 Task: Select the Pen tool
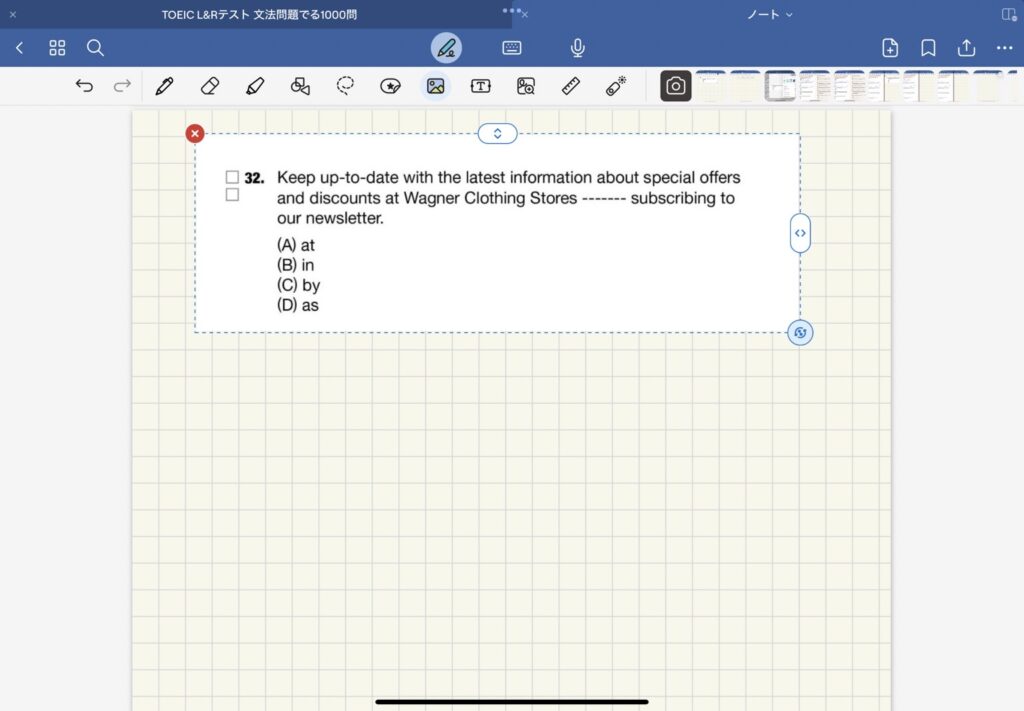[165, 86]
